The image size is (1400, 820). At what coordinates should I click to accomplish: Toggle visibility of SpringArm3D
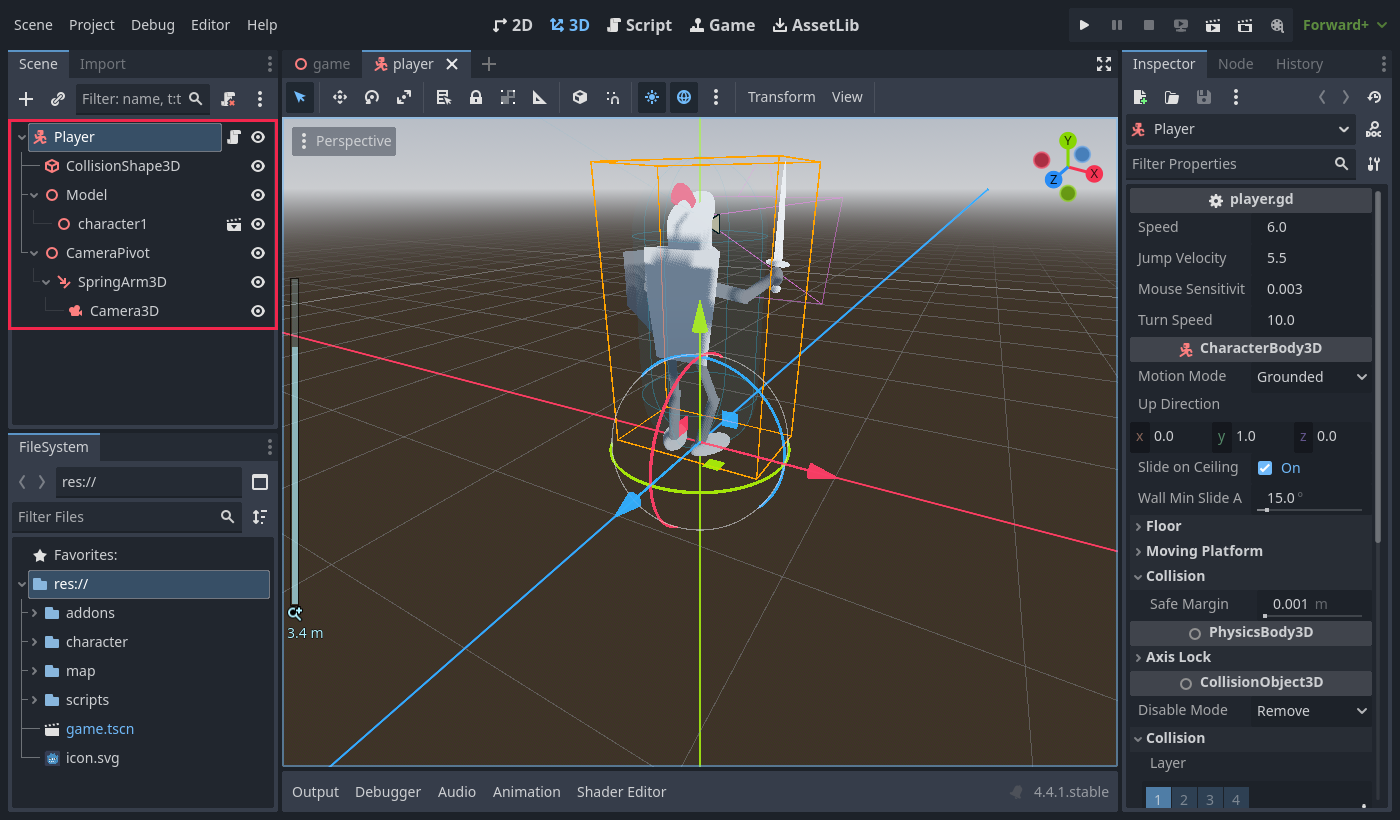click(258, 282)
